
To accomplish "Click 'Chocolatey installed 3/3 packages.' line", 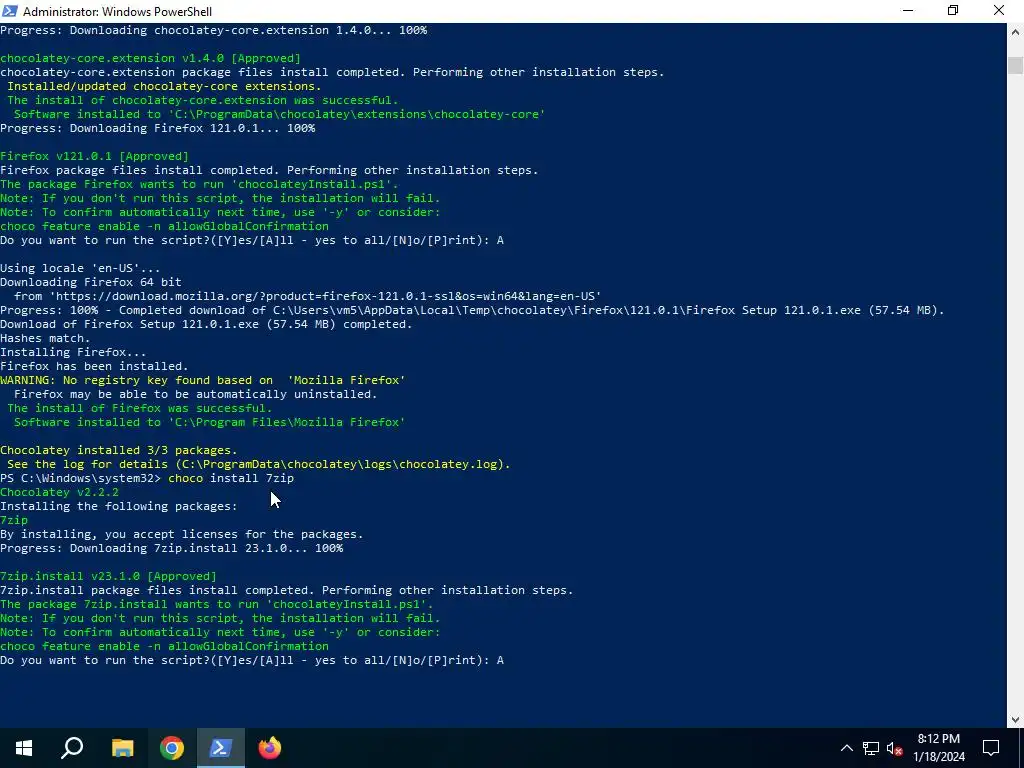I will click(119, 450).
